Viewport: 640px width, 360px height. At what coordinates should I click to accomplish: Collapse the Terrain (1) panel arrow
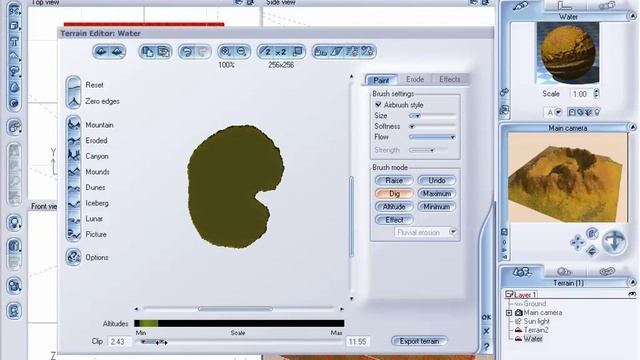pos(632,282)
